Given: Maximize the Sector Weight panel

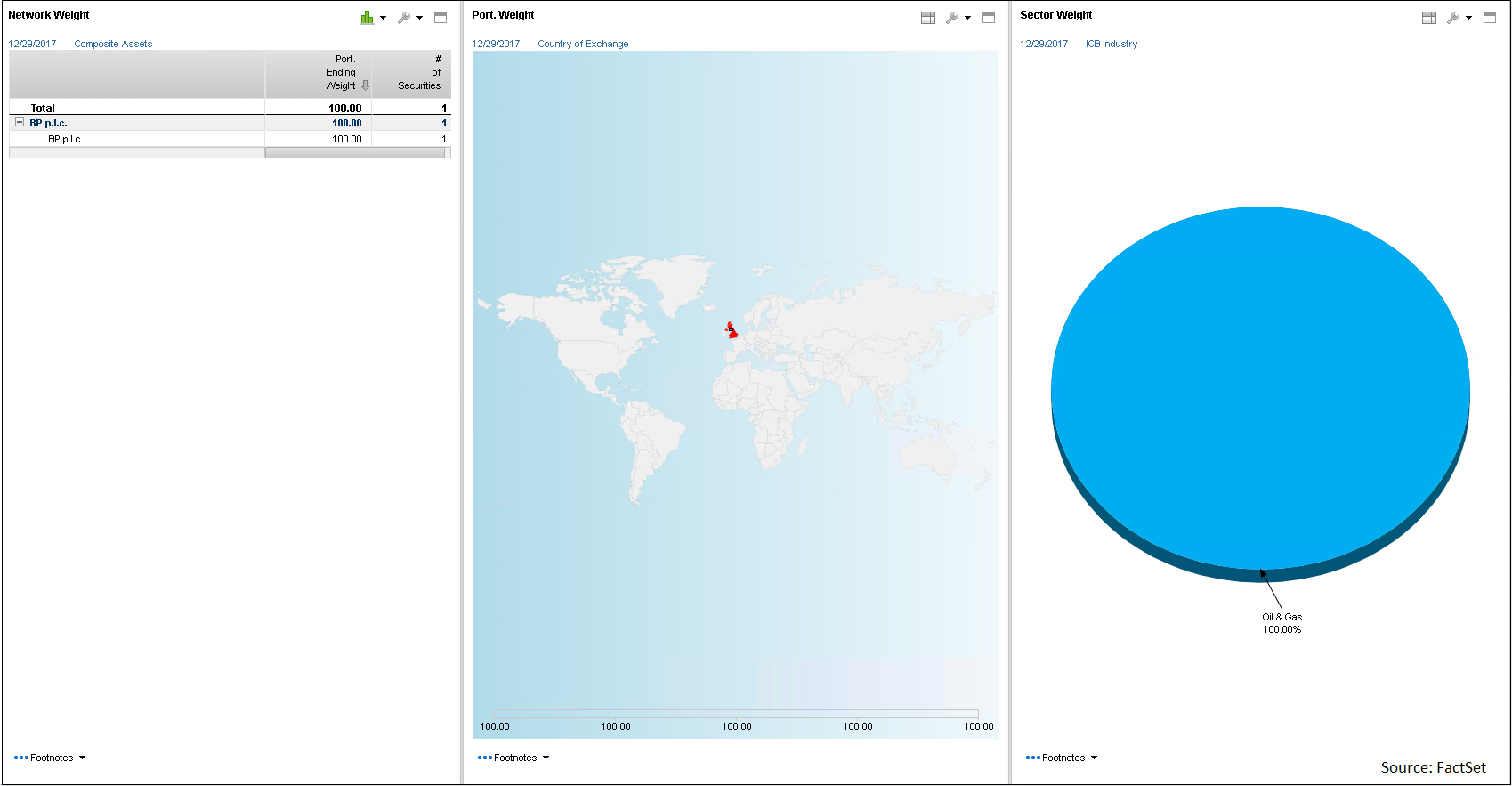Looking at the screenshot, I should click(x=1490, y=18).
